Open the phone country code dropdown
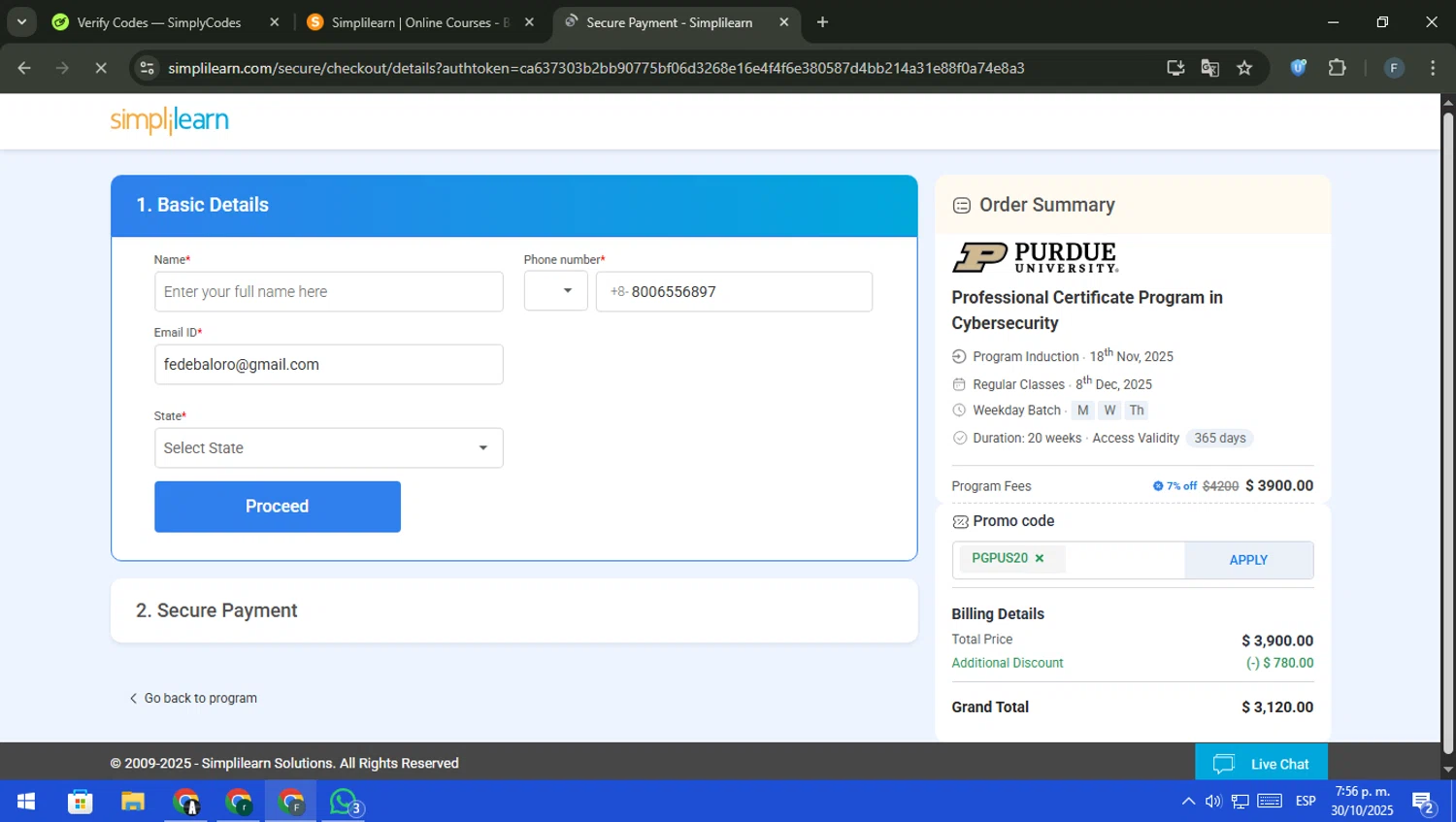 [x=556, y=291]
